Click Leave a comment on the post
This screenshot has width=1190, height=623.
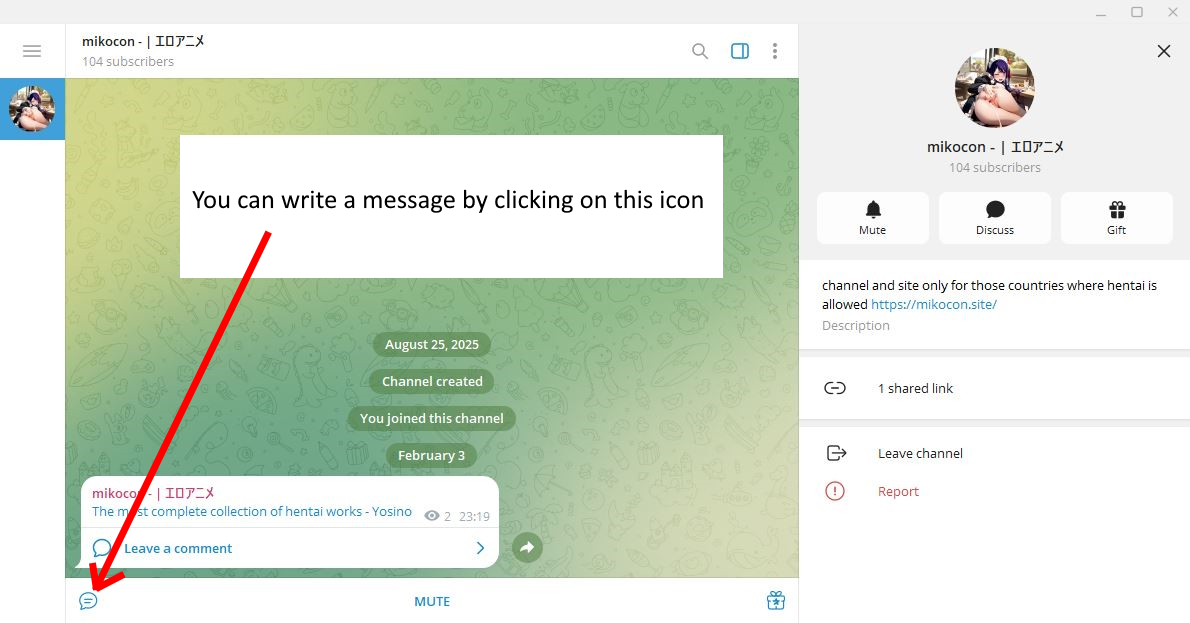coord(177,548)
